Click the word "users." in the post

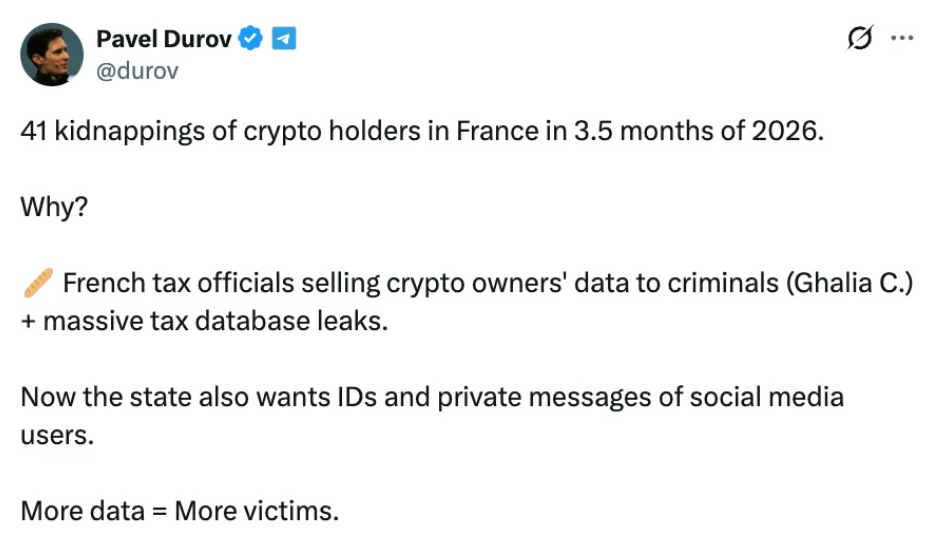coord(57,436)
